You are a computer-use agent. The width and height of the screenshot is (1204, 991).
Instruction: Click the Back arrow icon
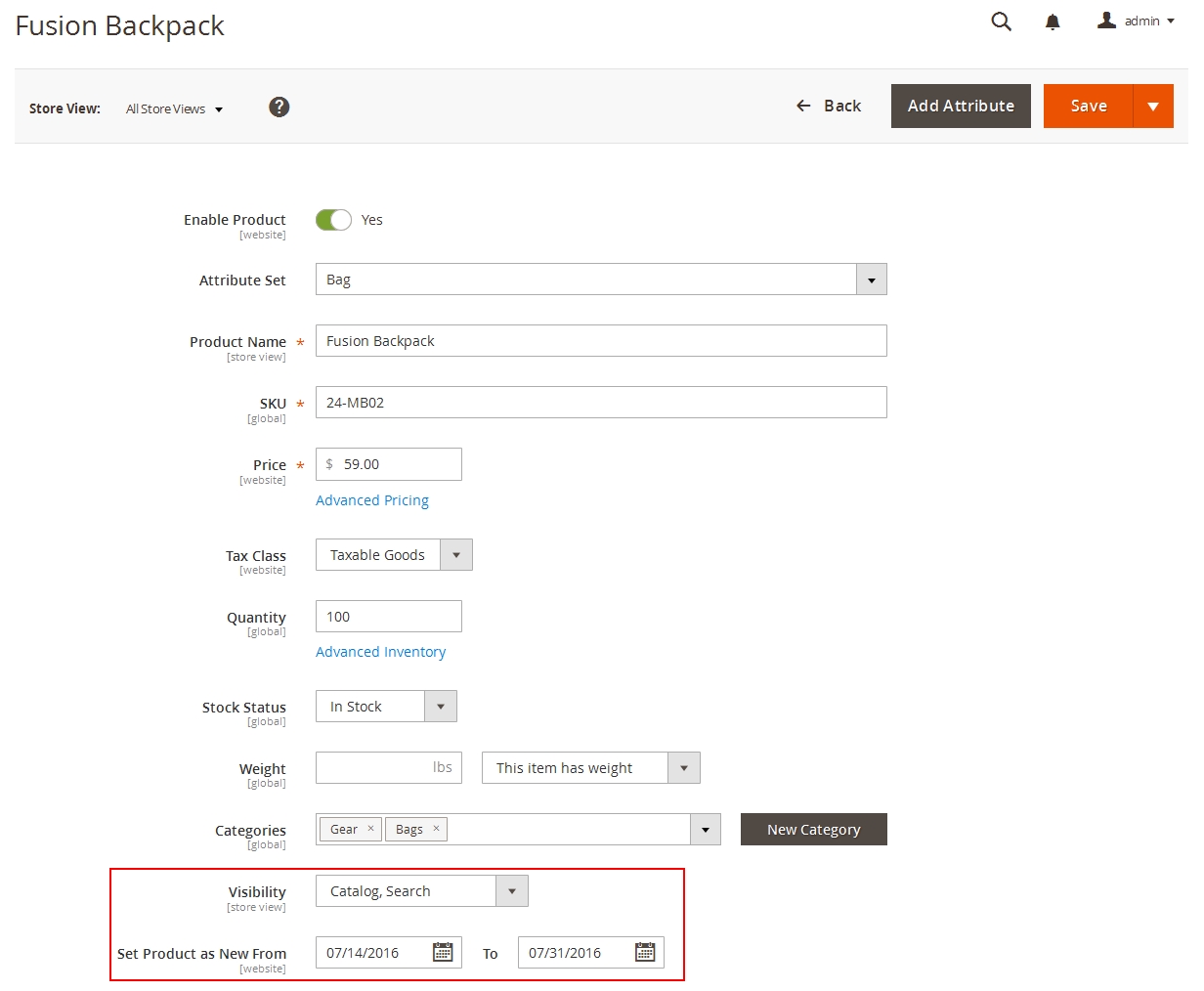(x=802, y=106)
